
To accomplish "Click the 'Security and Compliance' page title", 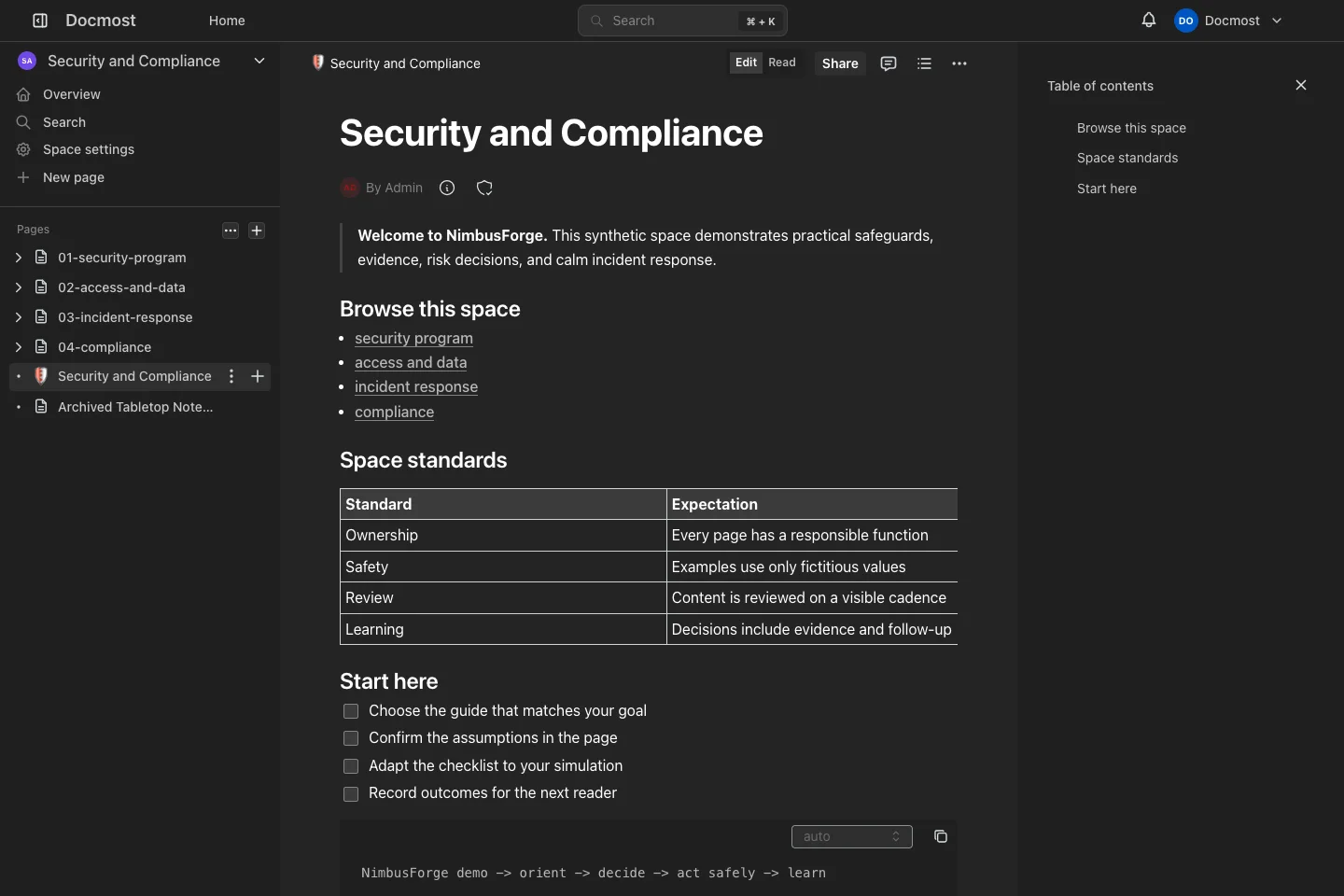I will tap(552, 133).
